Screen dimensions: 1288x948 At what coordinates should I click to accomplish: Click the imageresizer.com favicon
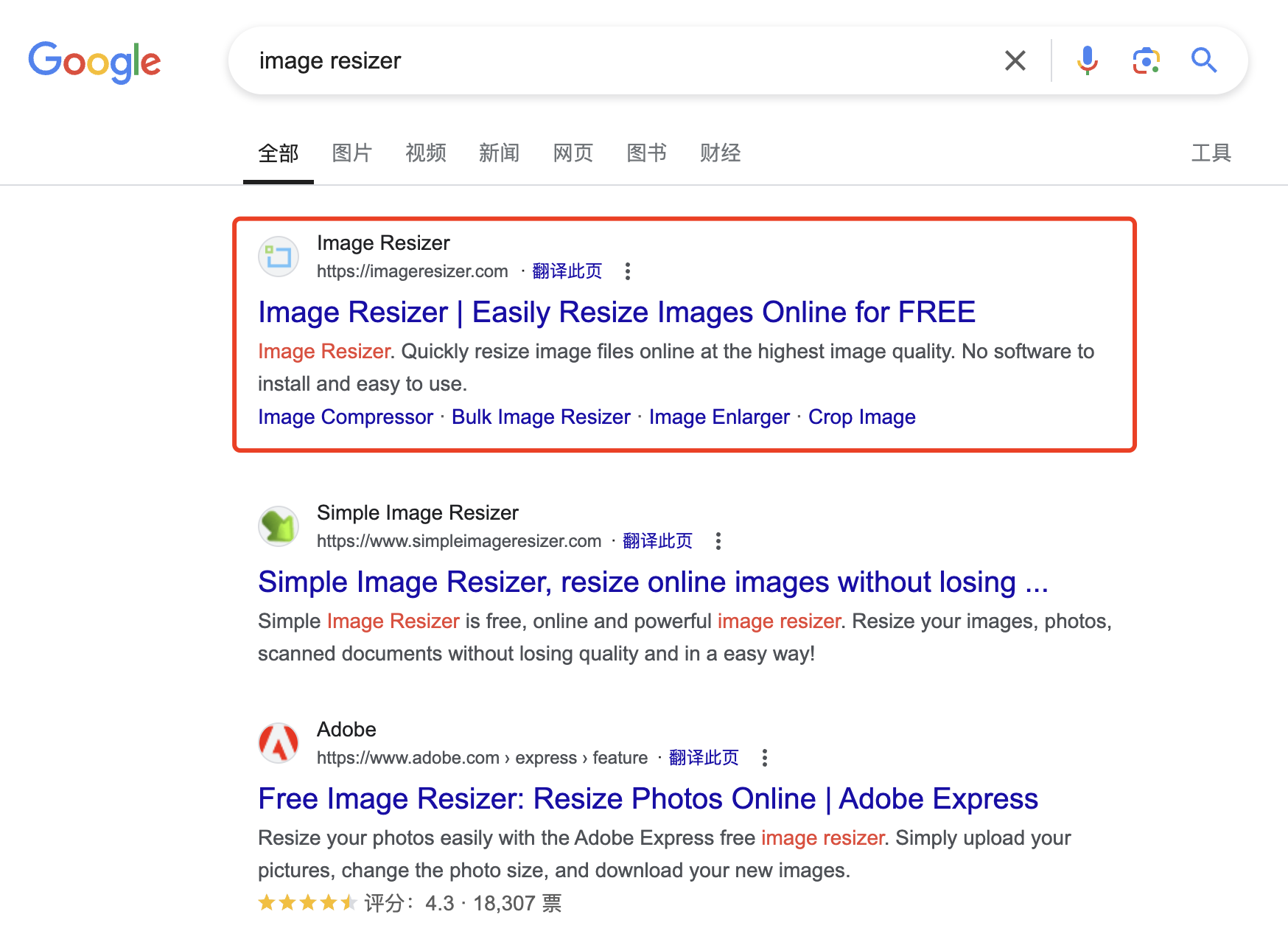(x=279, y=257)
